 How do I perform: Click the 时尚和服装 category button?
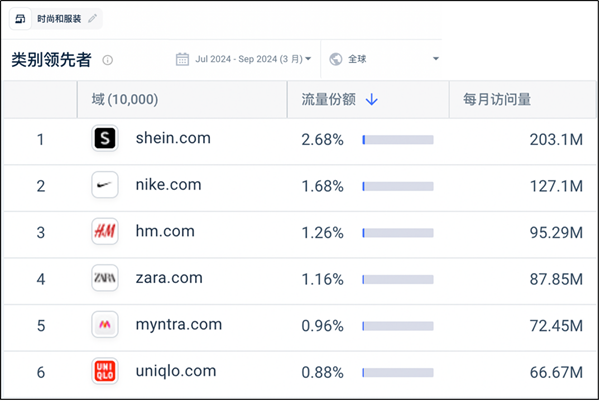click(56, 19)
